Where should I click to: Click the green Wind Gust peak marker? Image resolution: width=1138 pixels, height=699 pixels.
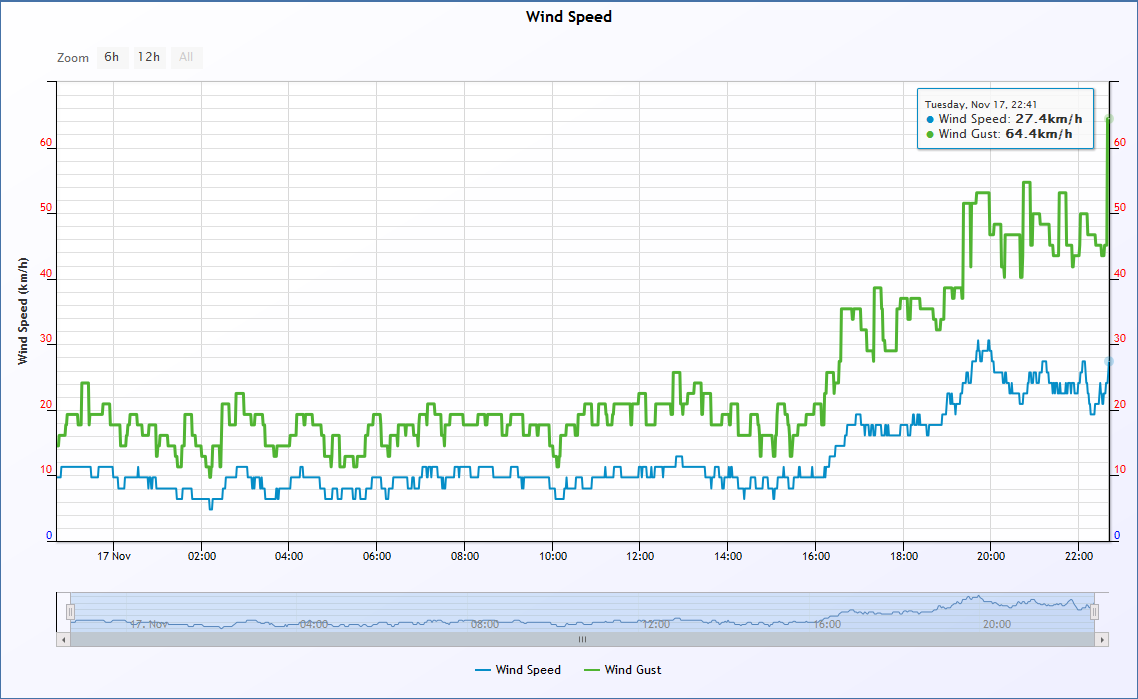[x=1108, y=119]
